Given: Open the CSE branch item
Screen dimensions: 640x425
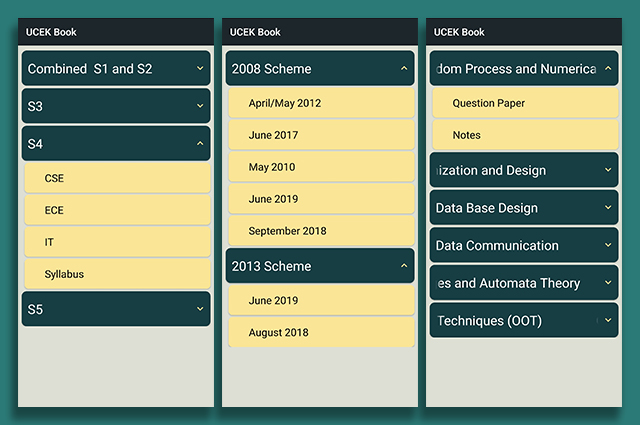Looking at the screenshot, I should pyautogui.click(x=116, y=178).
